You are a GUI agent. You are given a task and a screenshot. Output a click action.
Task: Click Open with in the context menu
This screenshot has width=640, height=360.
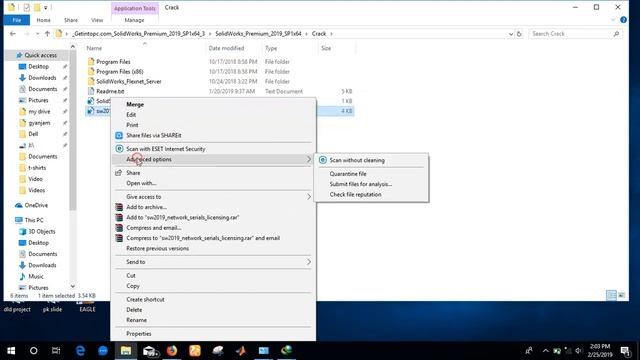coord(141,183)
